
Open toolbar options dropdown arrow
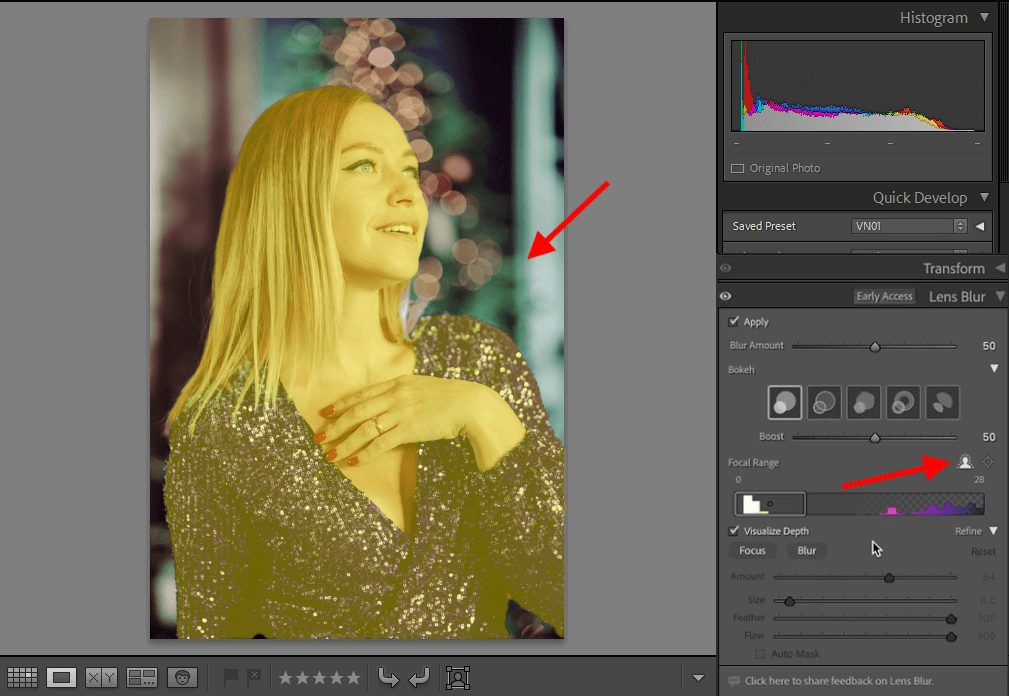coord(698,677)
